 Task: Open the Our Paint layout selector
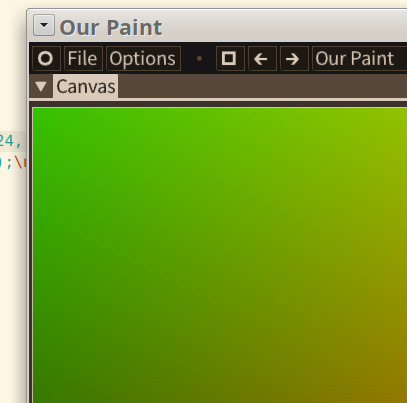tap(359, 59)
